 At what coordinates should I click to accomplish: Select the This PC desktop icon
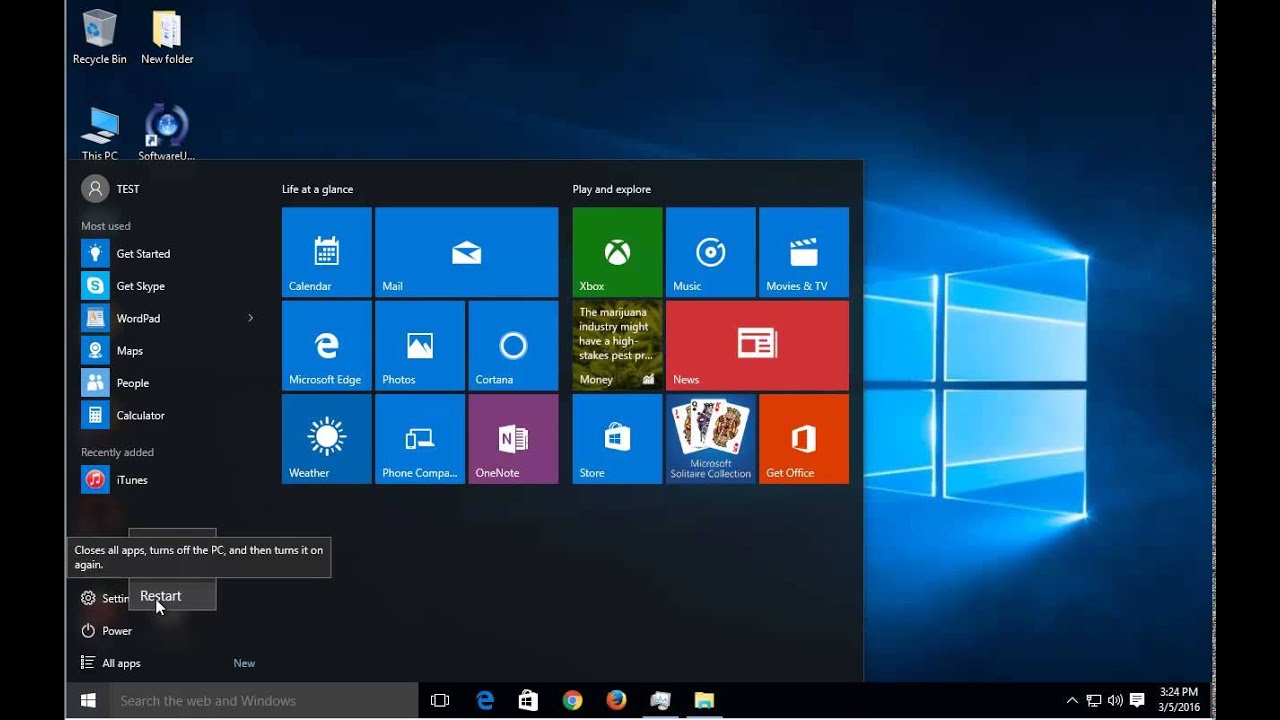pos(99,133)
